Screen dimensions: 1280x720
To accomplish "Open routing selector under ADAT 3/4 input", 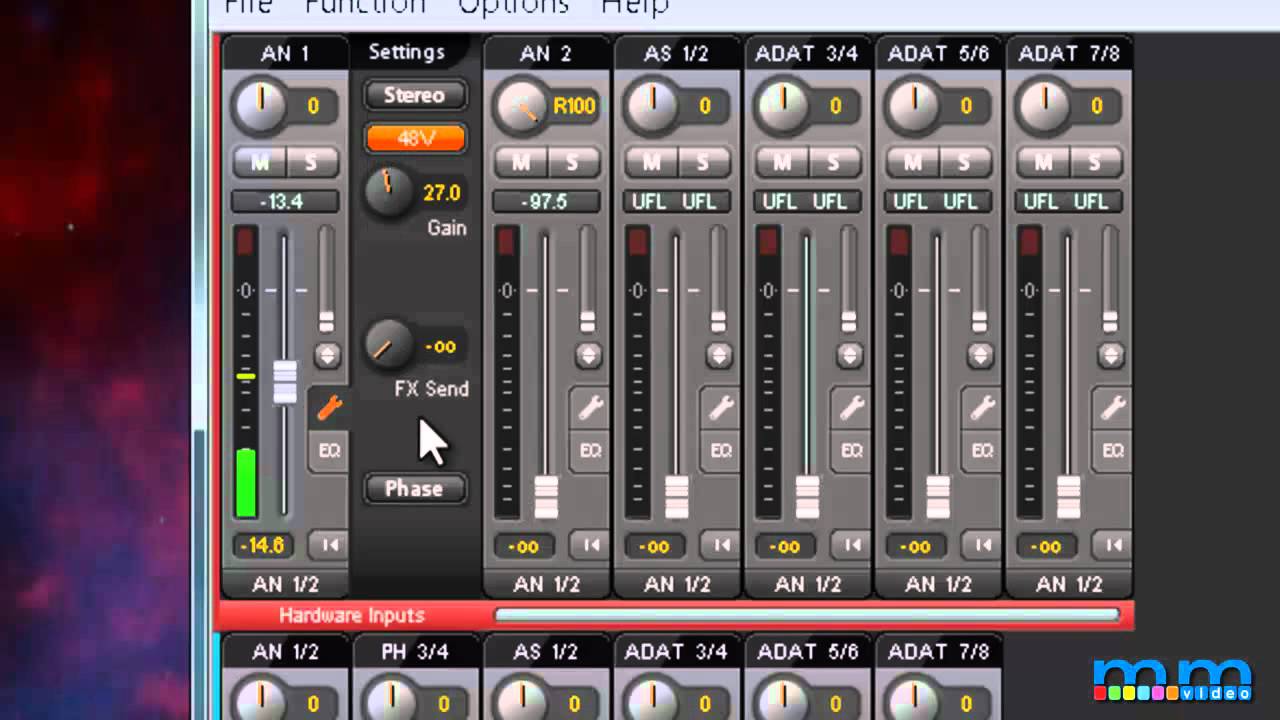I will (x=808, y=584).
